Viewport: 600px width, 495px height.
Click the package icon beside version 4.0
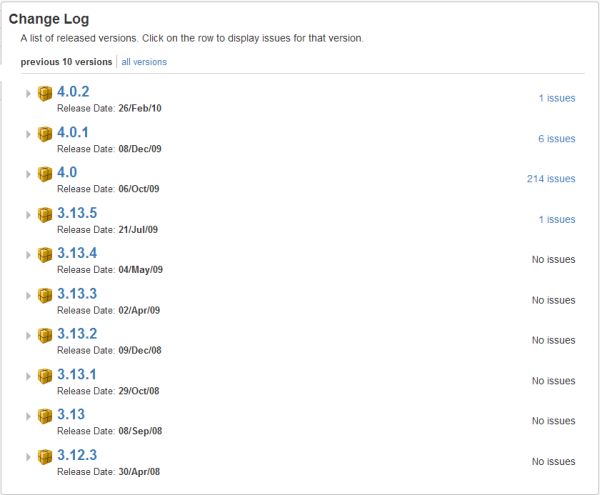45,174
